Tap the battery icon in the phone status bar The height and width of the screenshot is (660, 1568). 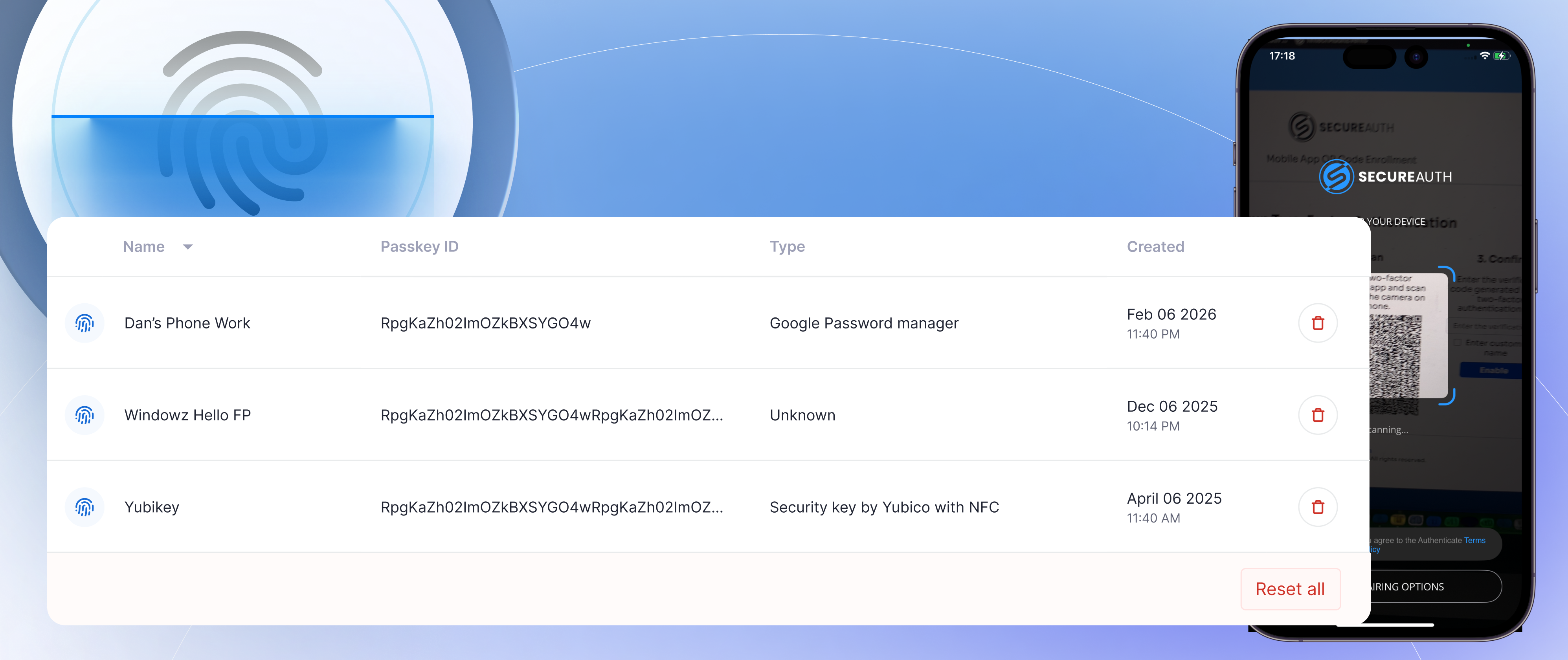coord(1502,55)
